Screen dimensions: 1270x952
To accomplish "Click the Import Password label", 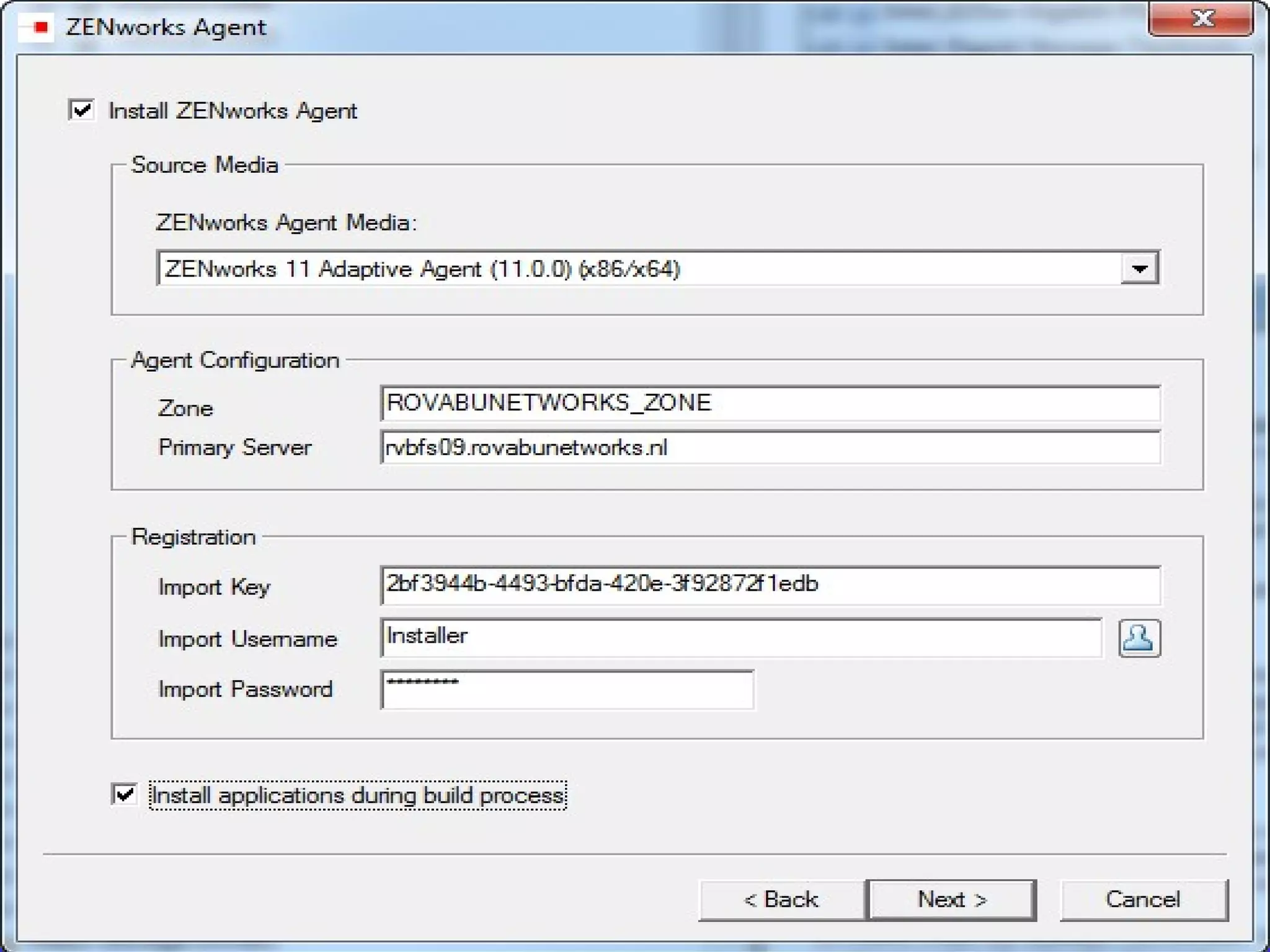I will 246,689.
